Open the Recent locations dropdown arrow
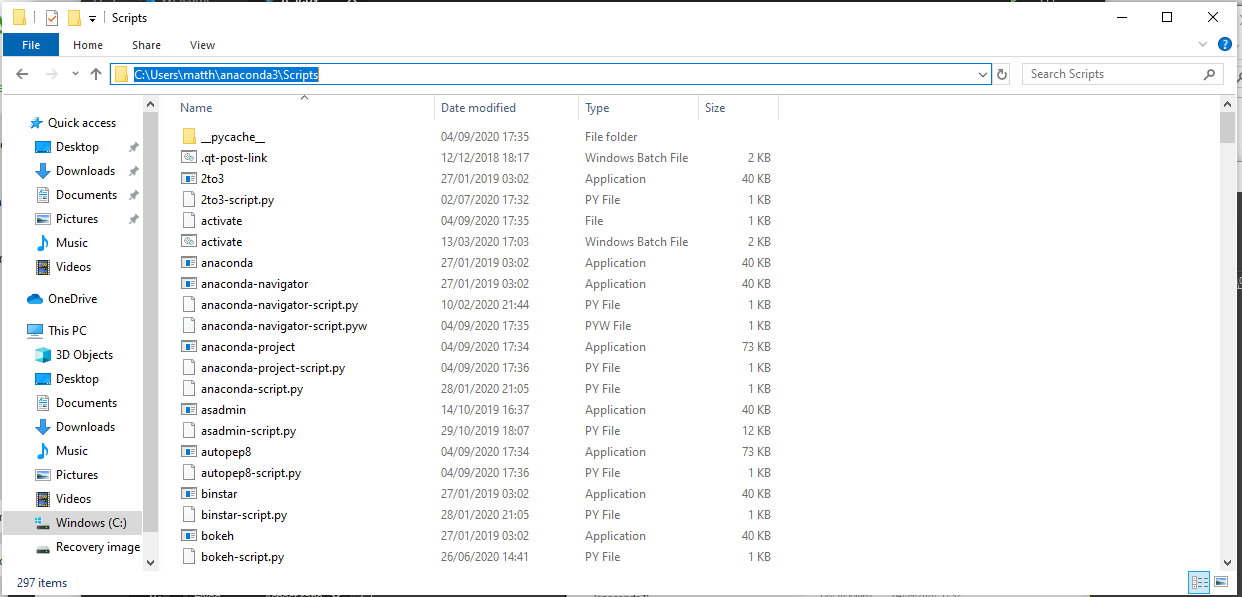1242x597 pixels. (x=76, y=74)
